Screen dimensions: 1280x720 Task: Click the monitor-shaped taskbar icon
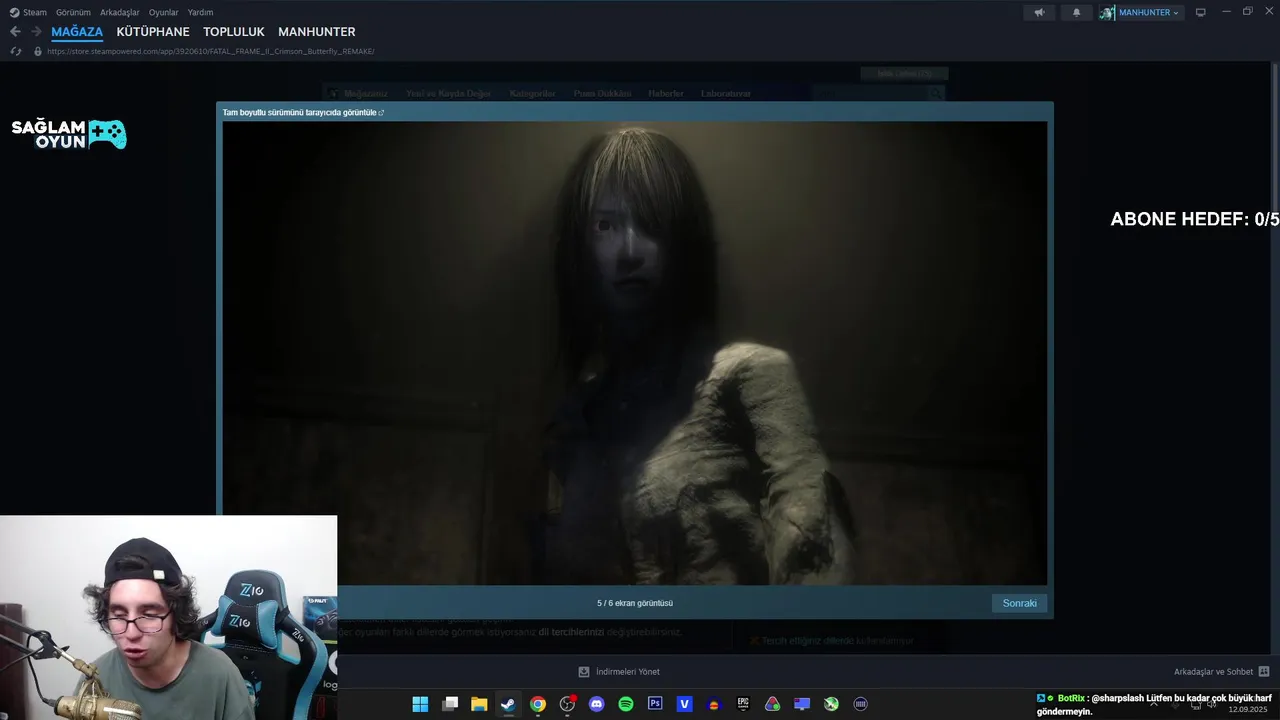(801, 704)
